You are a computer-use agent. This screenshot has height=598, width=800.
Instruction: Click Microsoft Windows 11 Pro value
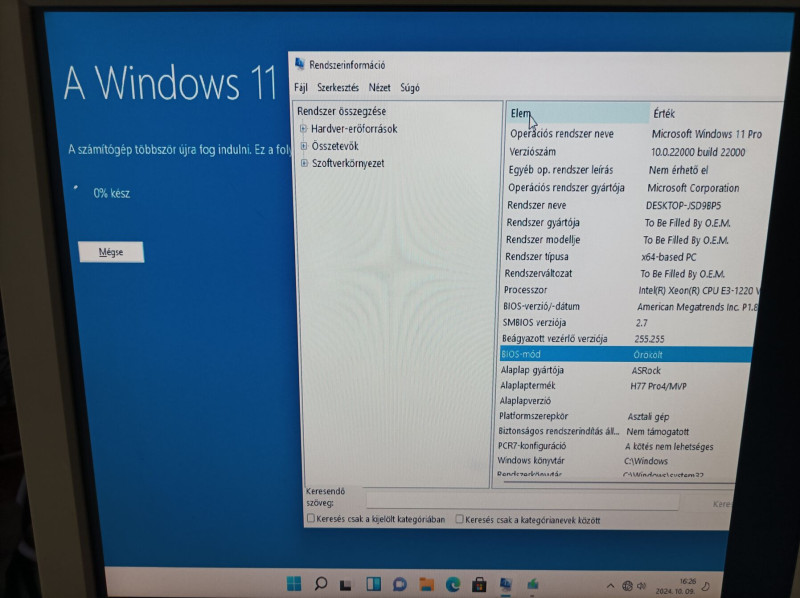(x=707, y=134)
